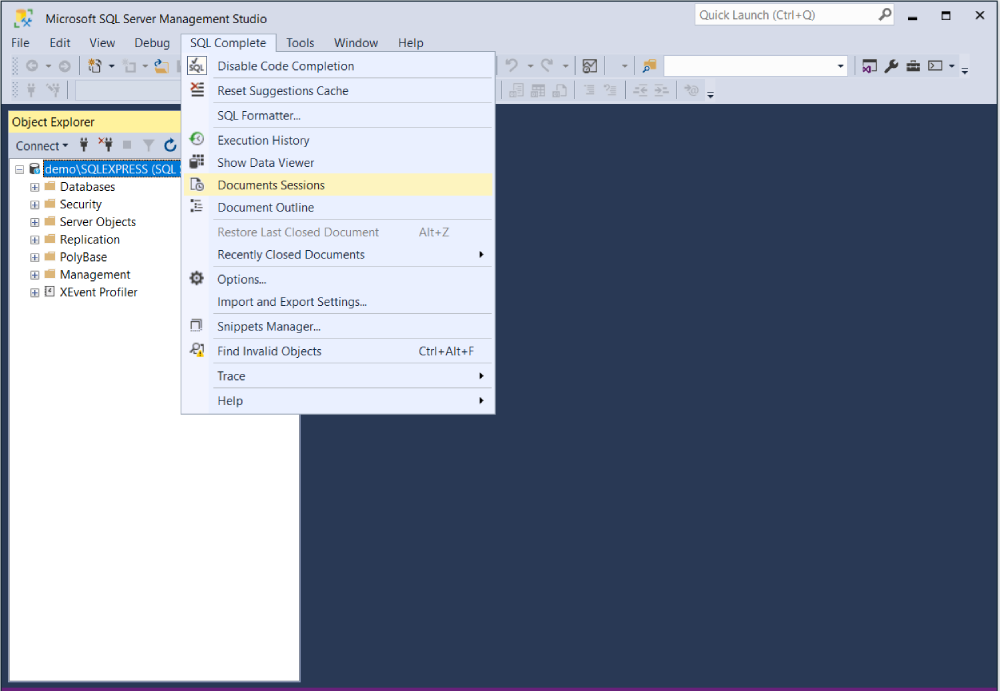This screenshot has width=1000, height=691.
Task: Collapse the demo\SQLEXPRESS server node
Action: click(x=19, y=169)
